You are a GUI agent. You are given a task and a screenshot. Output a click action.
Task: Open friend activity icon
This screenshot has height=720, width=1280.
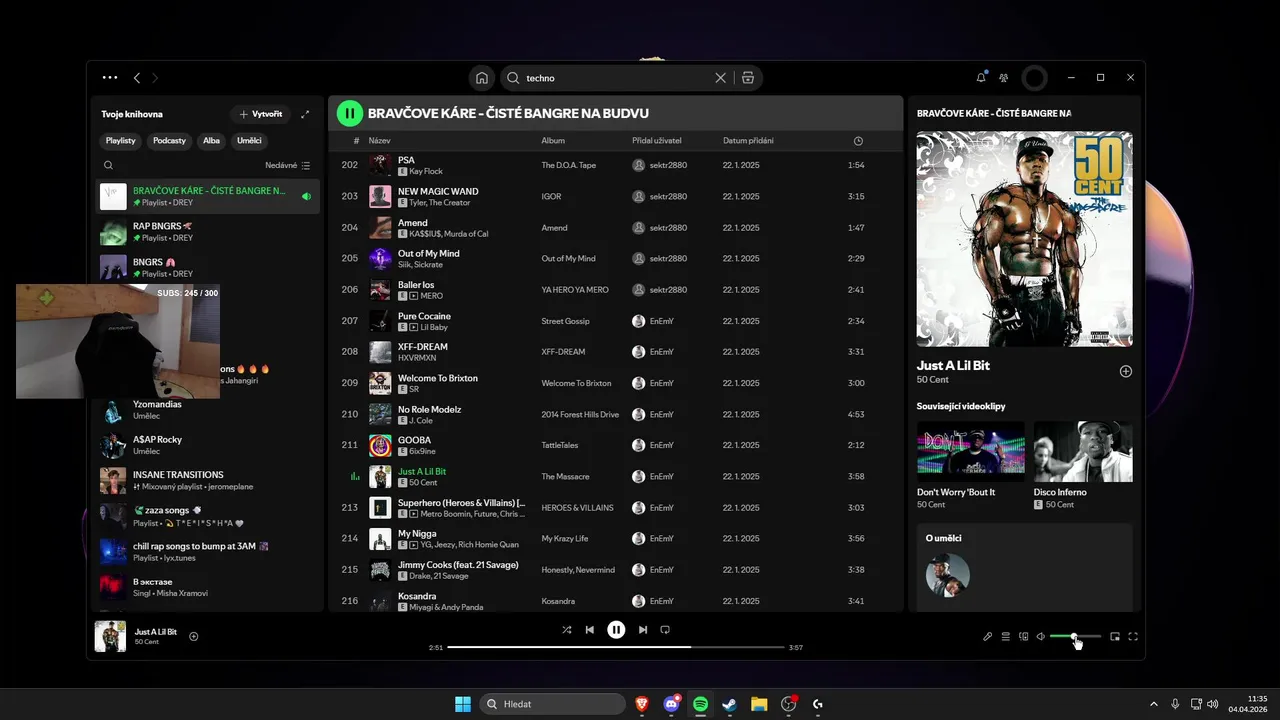[x=1003, y=77]
